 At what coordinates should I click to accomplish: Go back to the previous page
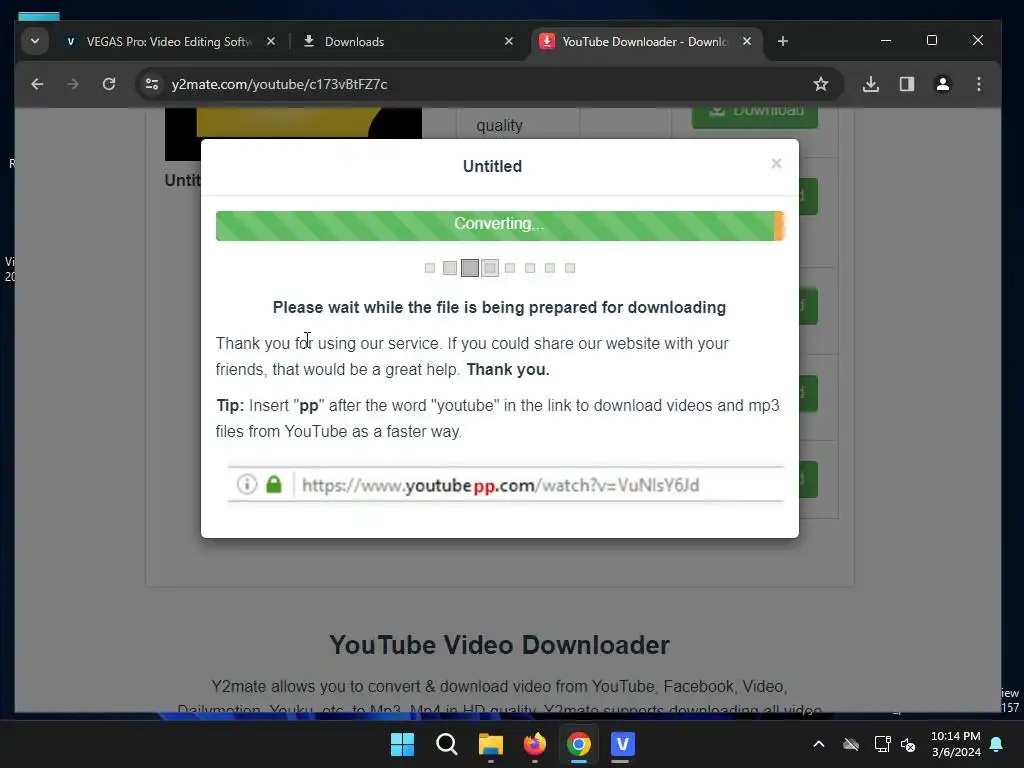point(37,84)
